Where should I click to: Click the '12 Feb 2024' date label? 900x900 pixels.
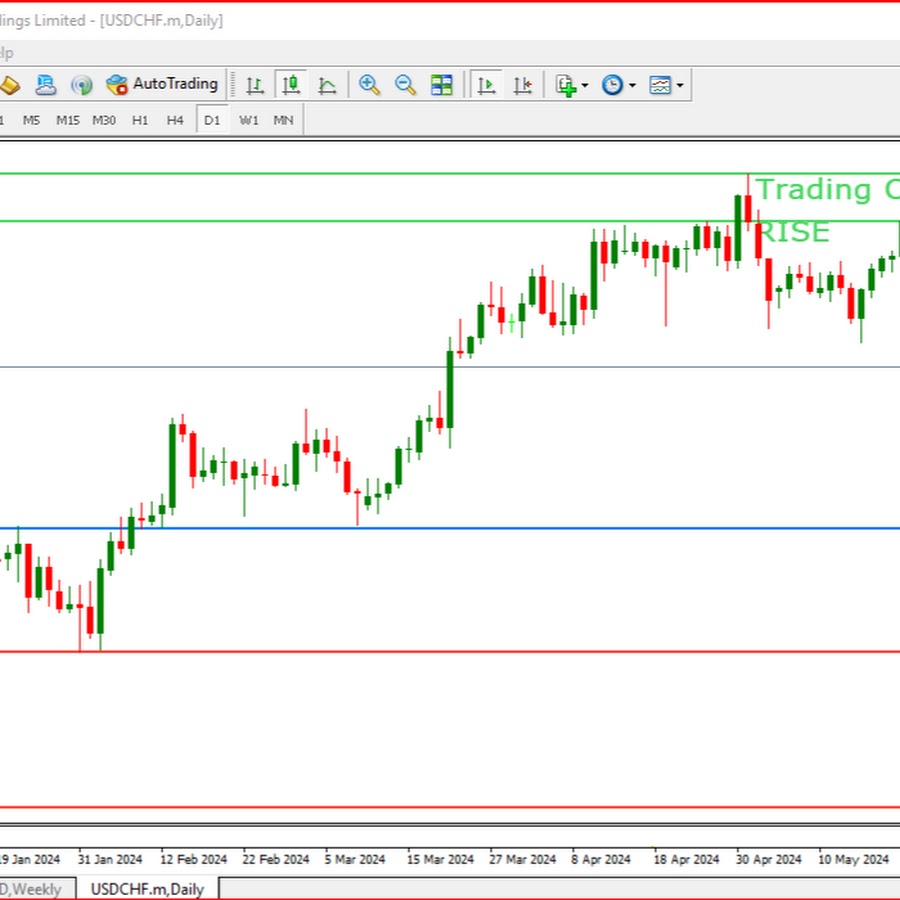[x=193, y=859]
